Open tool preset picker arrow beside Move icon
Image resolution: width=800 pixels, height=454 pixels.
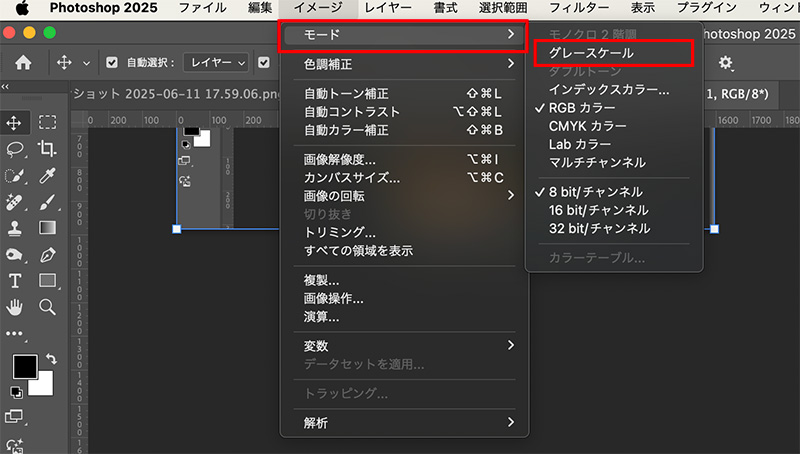(x=86, y=63)
